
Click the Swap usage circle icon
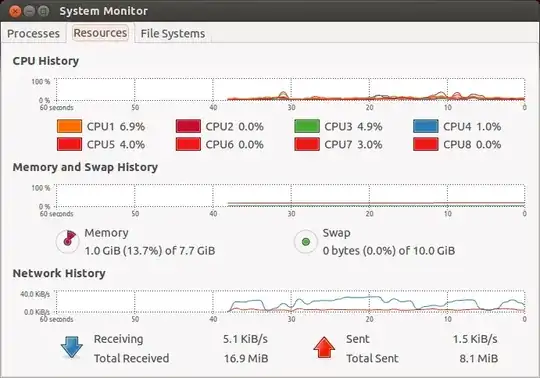[306, 242]
